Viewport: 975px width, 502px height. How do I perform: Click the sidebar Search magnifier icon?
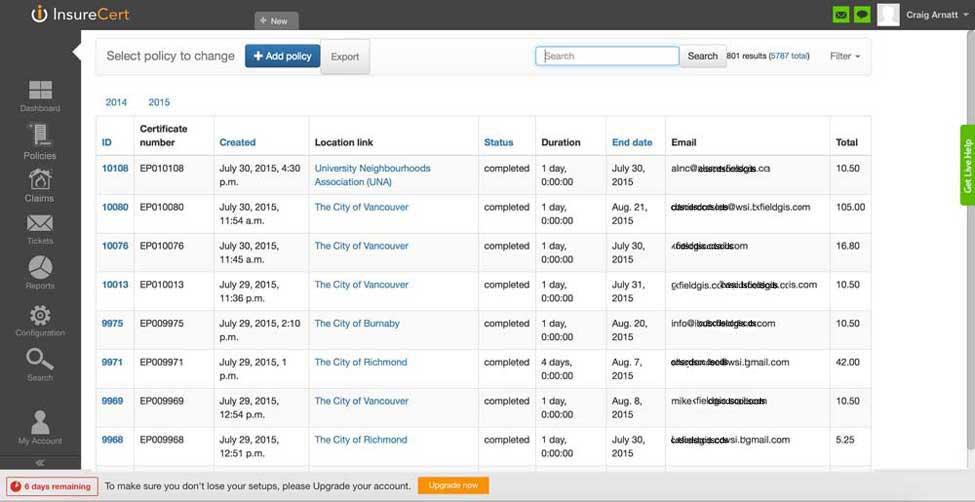(40, 360)
